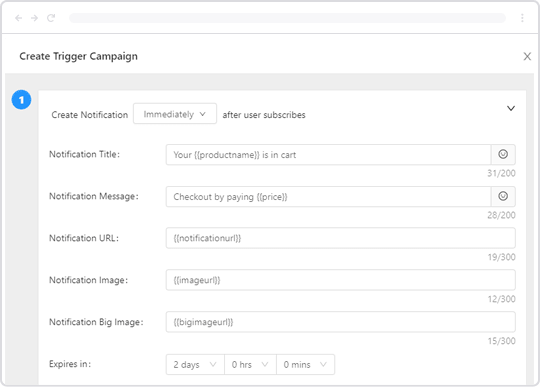Click the Notification Image input field
Screen dimensions: 540x387
click(341, 280)
